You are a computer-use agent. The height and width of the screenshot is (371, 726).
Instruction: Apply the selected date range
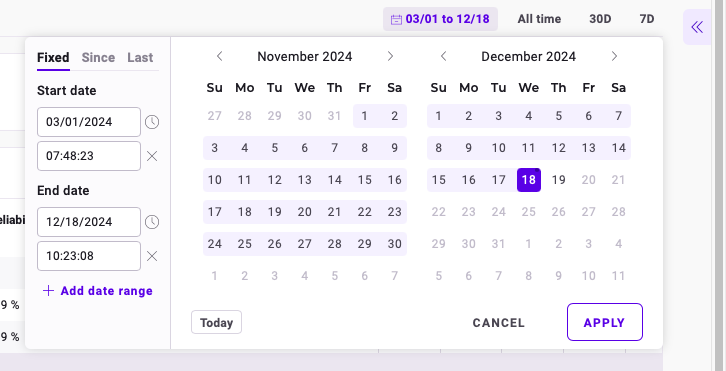(x=605, y=322)
